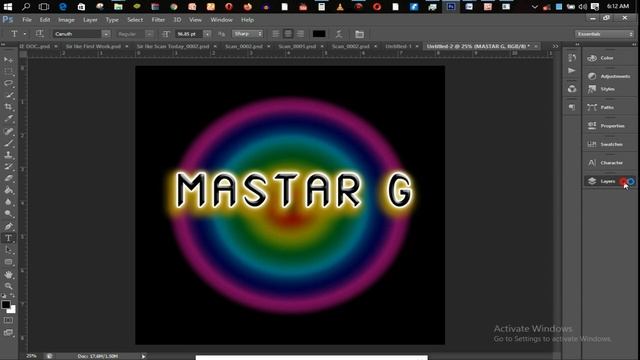Click the text color swatch

319,34
